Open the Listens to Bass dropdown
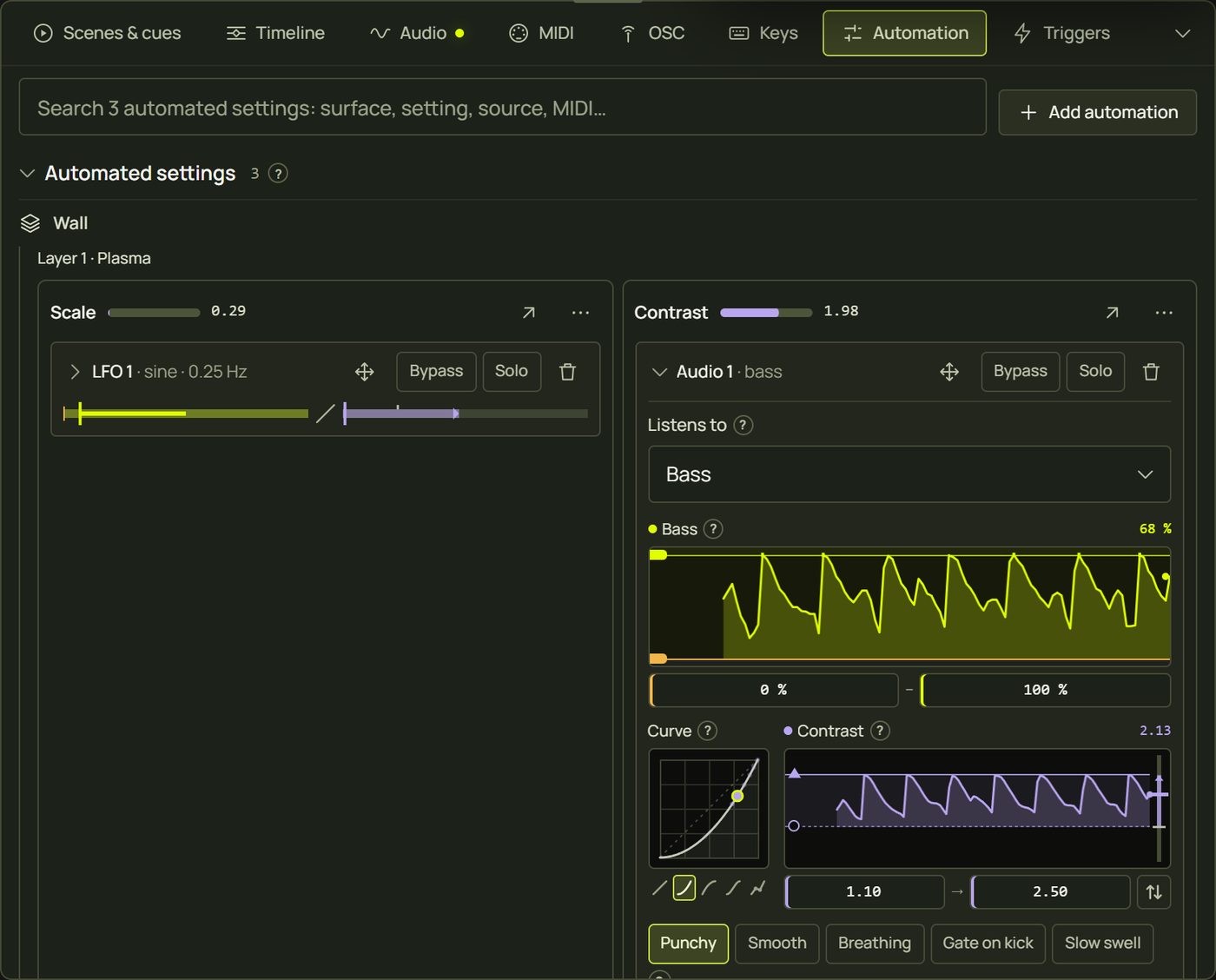 click(909, 474)
